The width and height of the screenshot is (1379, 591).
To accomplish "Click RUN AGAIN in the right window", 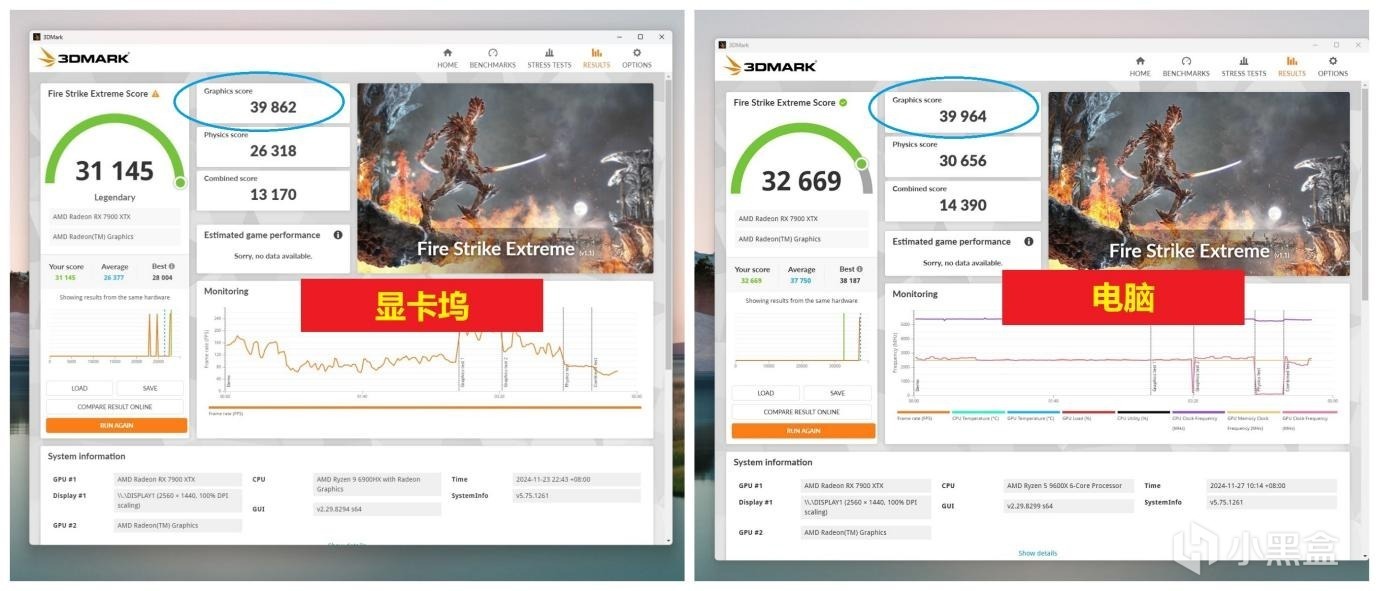I will [803, 431].
